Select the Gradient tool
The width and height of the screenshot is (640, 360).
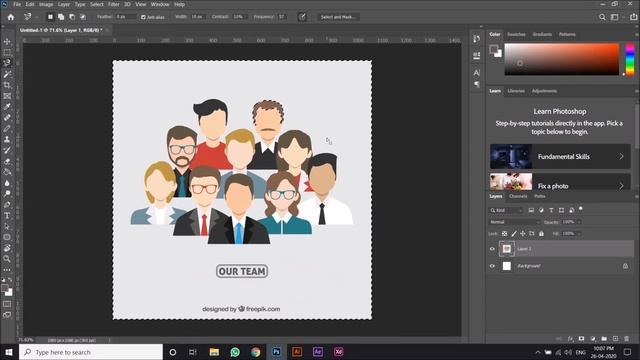coord(7,172)
